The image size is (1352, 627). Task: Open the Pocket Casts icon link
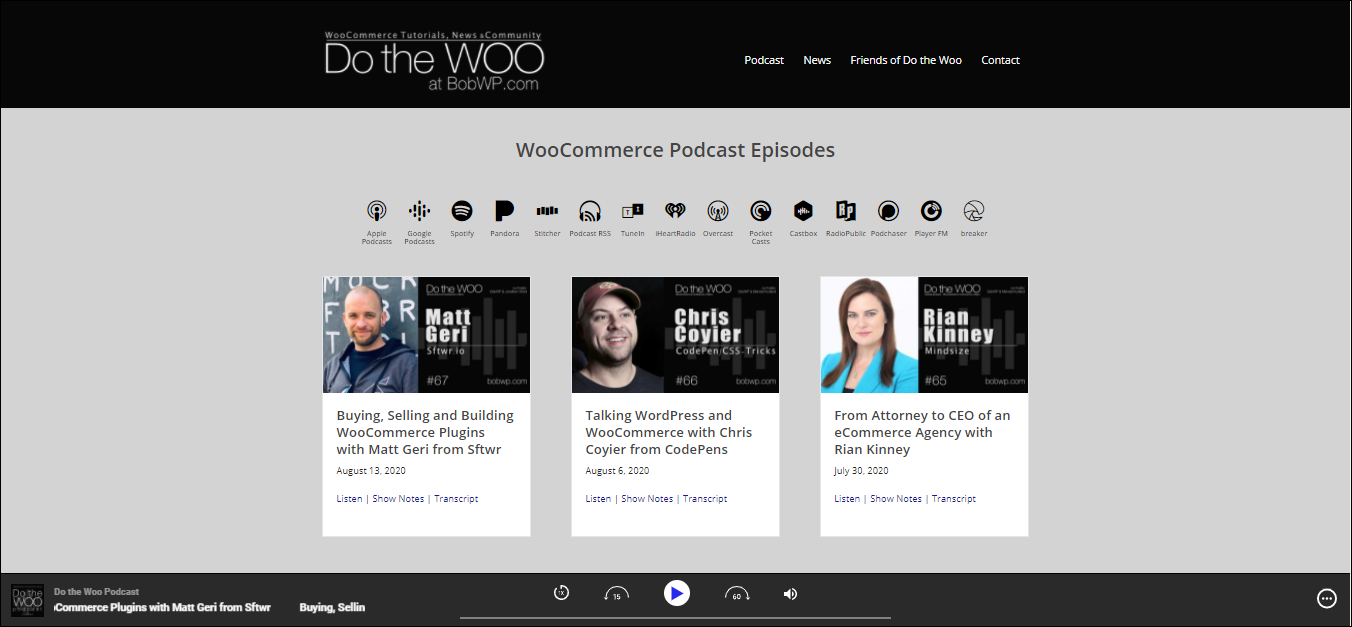click(761, 211)
